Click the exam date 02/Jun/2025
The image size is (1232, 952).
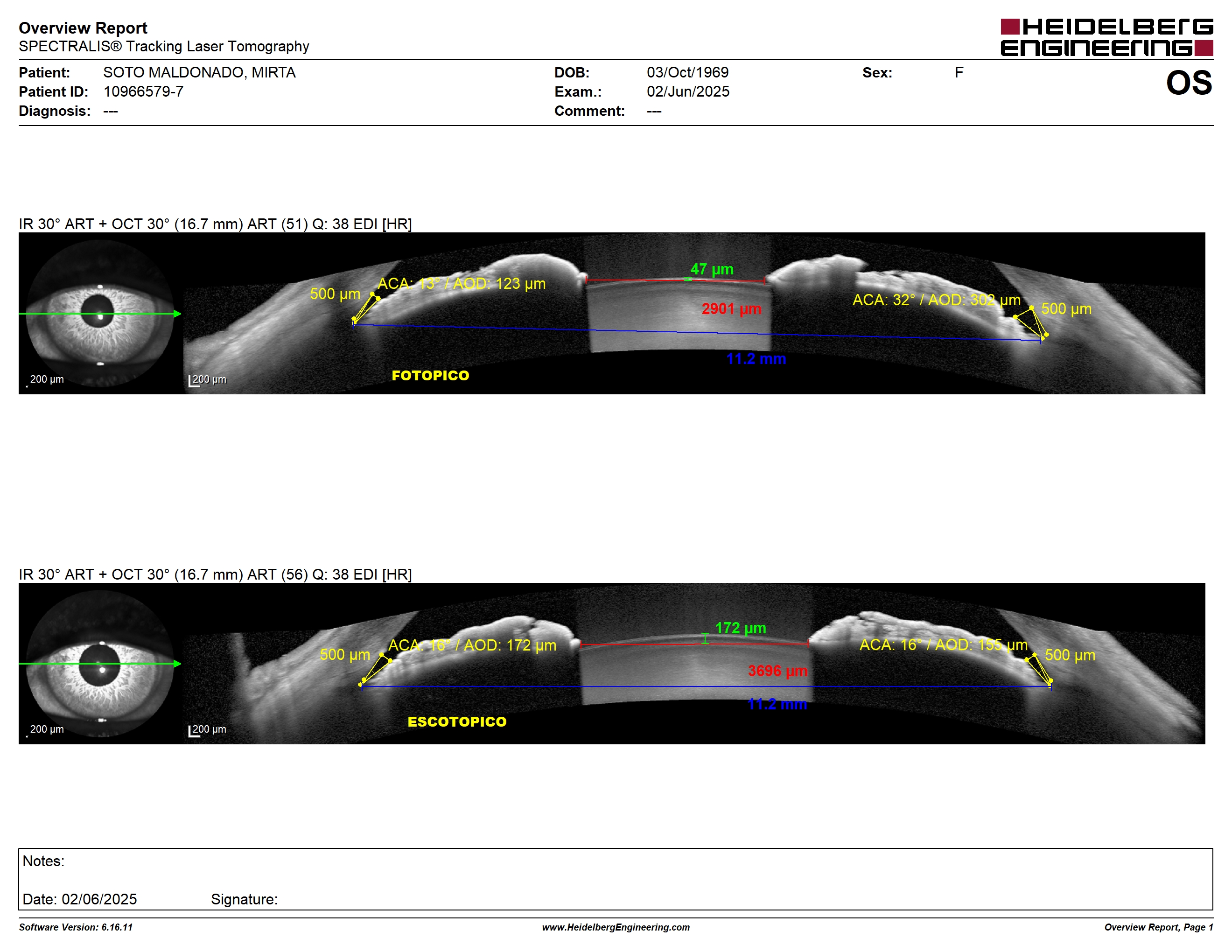pyautogui.click(x=688, y=91)
